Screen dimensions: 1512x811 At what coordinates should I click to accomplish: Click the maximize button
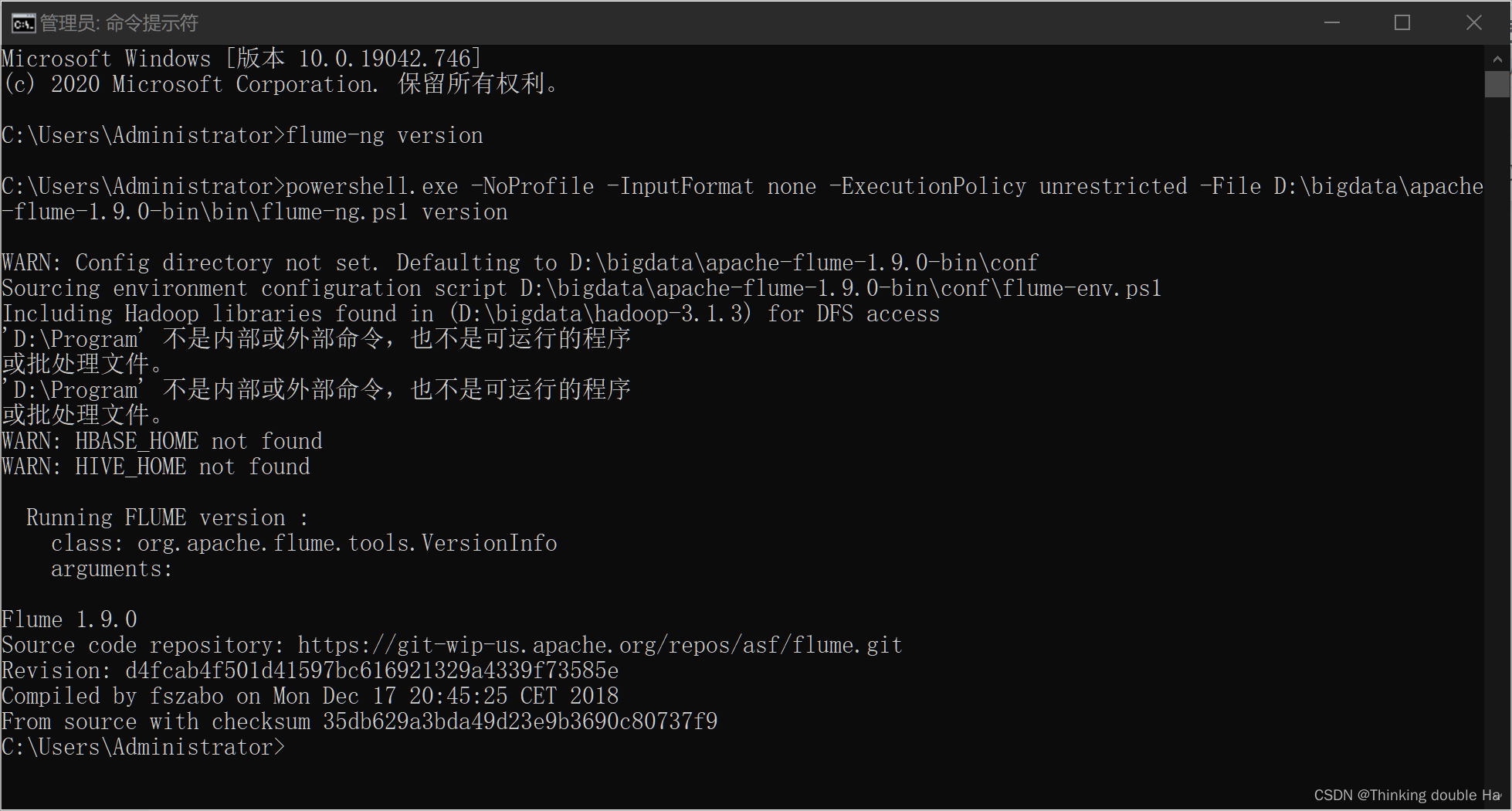pos(1402,22)
